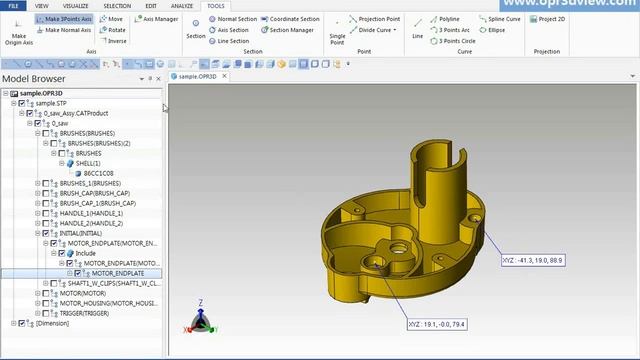The image size is (640, 360).
Task: Use the Rotate axis tool
Action: coord(113,30)
